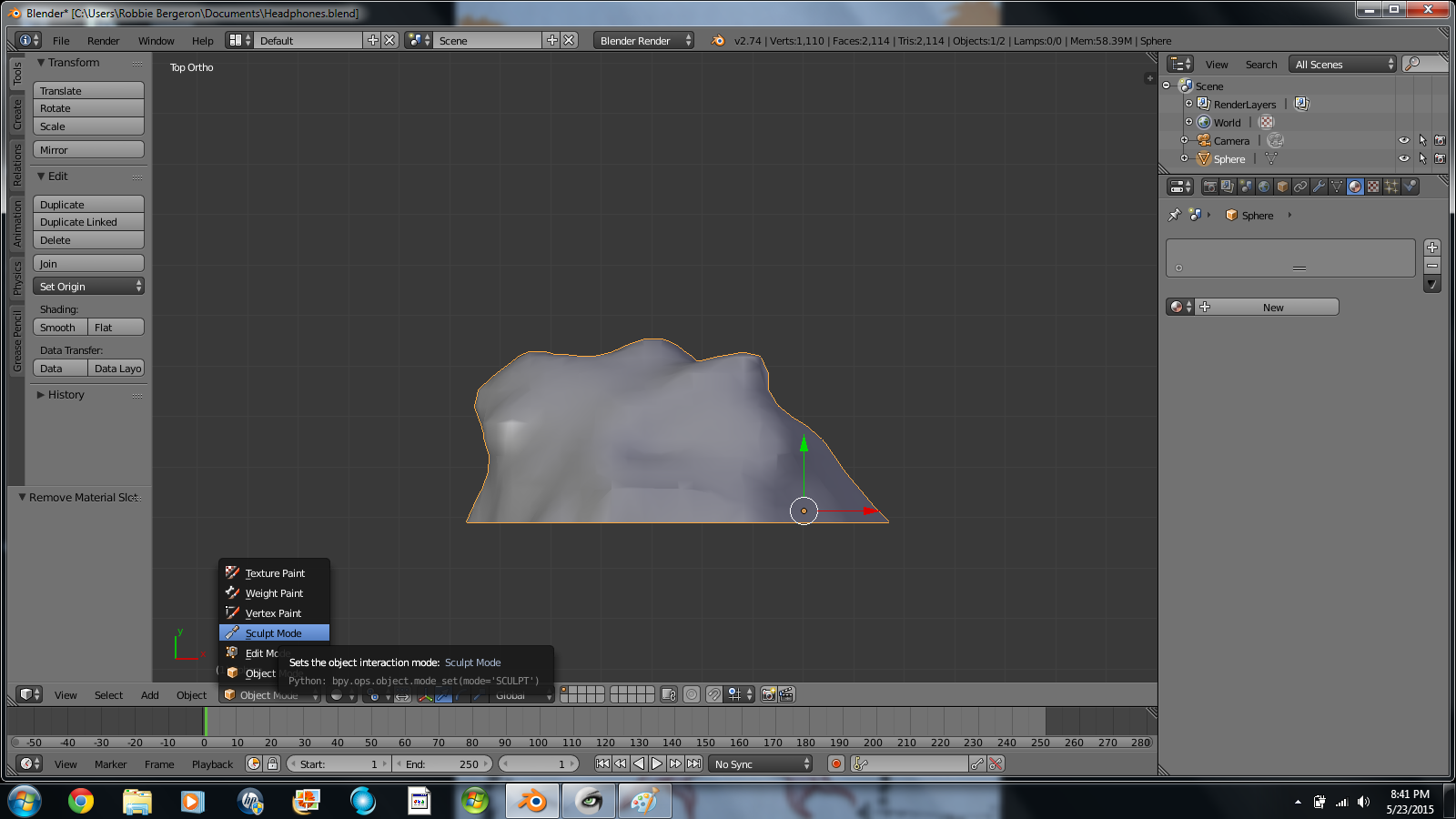Toggle automatic keyframe record button
Image resolution: width=1456 pixels, height=819 pixels.
[836, 763]
